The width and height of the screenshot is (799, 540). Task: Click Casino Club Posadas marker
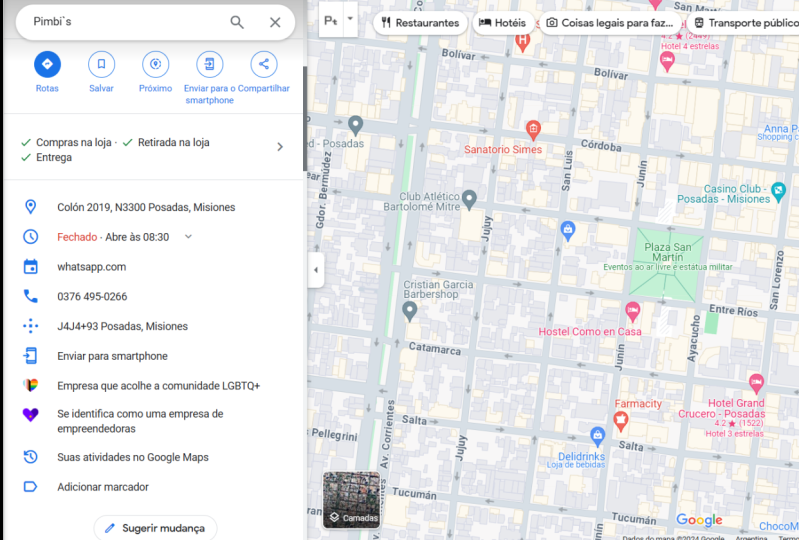click(x=779, y=191)
